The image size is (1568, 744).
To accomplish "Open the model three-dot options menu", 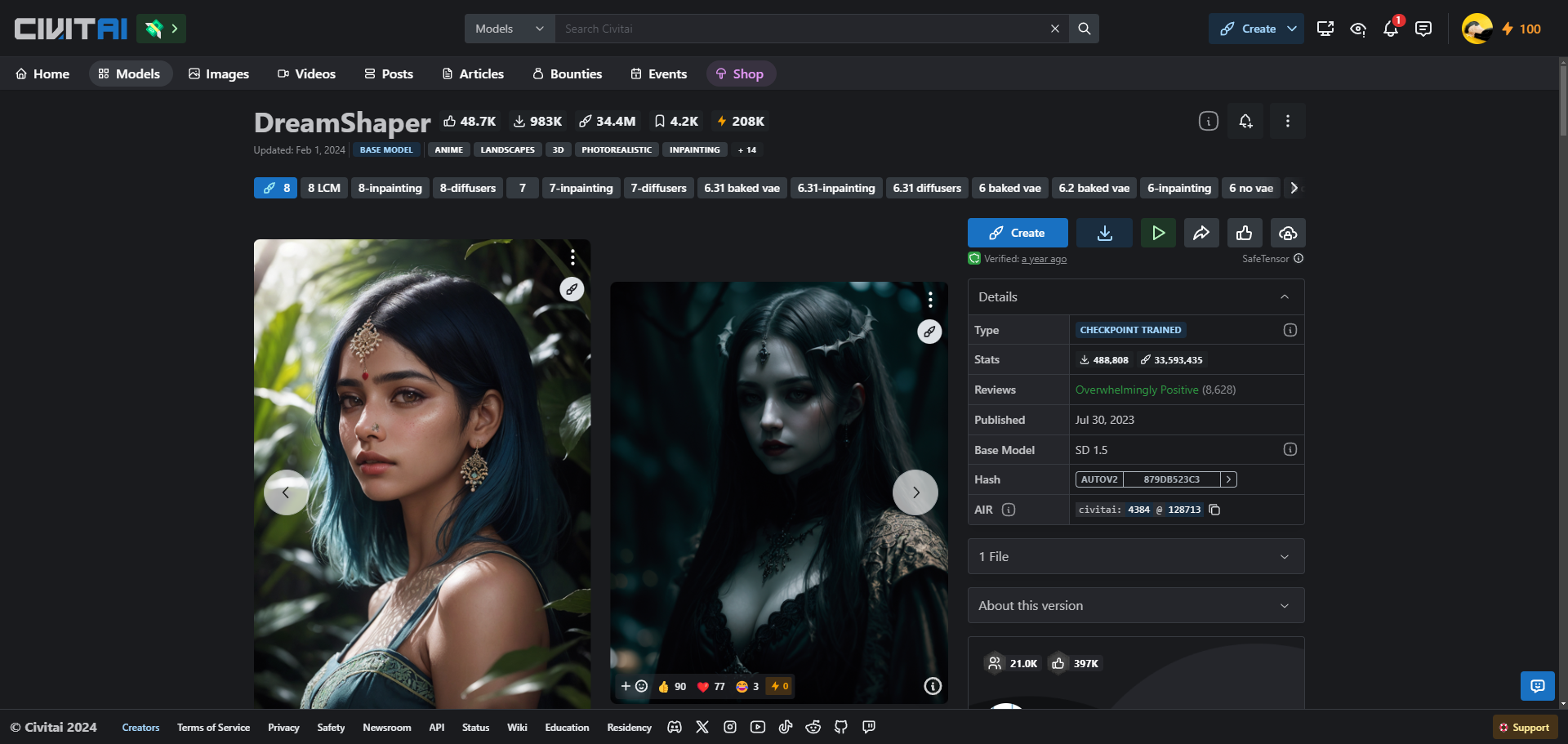I will coord(1287,121).
